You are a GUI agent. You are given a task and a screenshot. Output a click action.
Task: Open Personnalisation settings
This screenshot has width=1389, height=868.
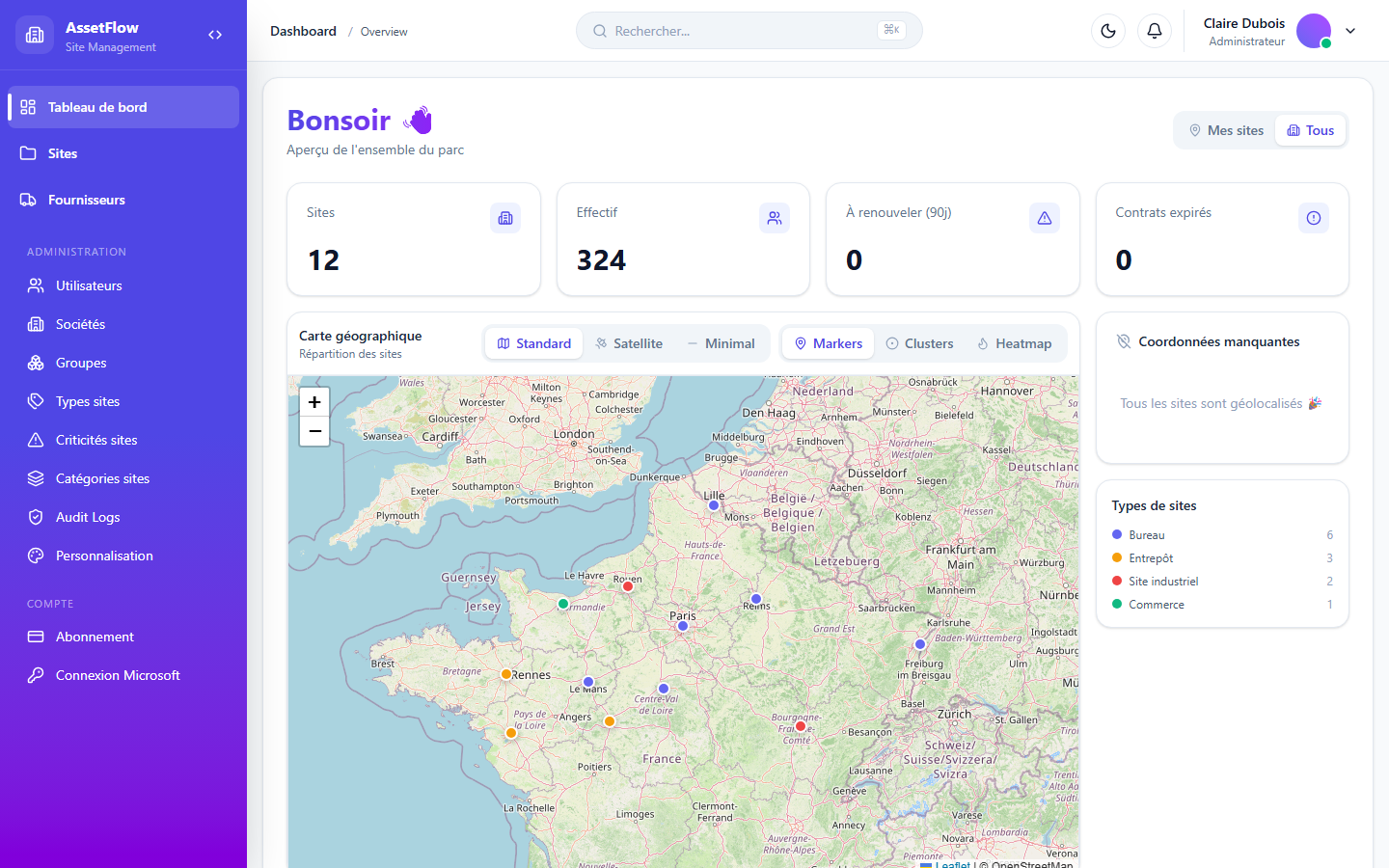[123, 556]
